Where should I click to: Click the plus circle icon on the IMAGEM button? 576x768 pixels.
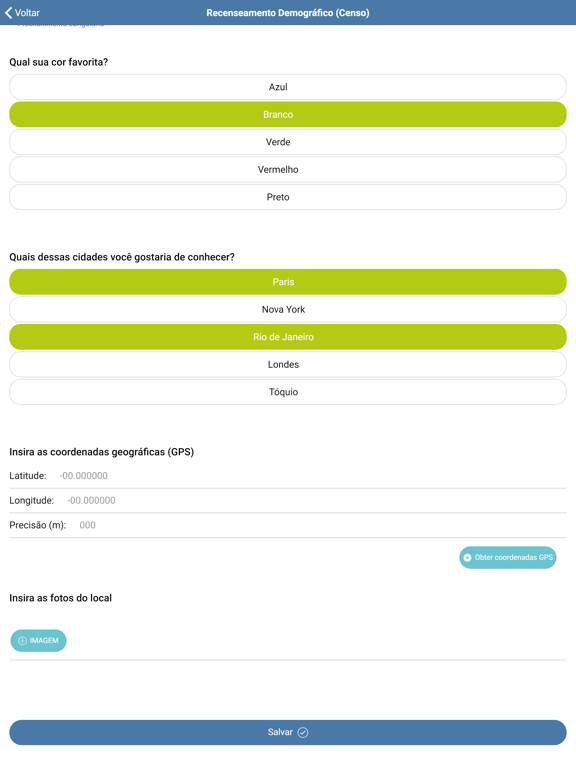pyautogui.click(x=23, y=641)
